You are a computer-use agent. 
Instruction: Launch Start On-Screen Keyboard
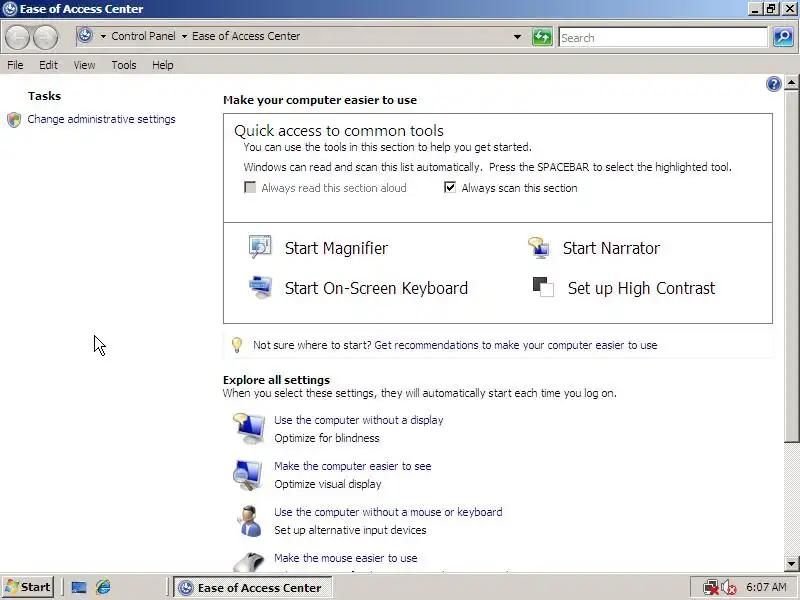coord(376,288)
